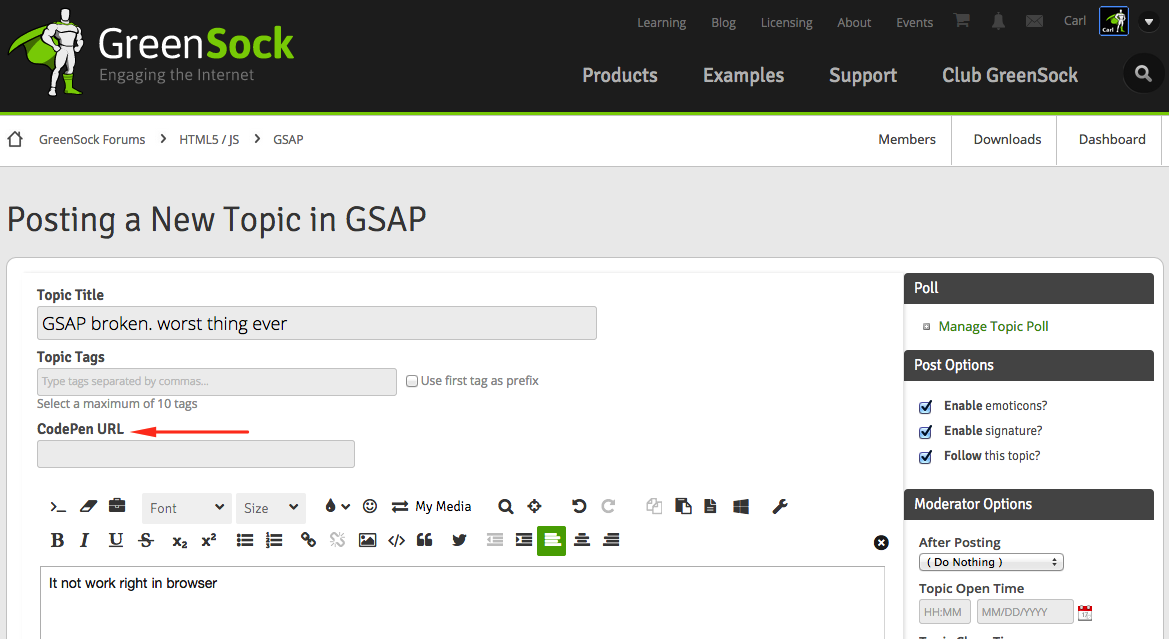Open the messages envelope icon
This screenshot has width=1169, height=639.
coord(1034,21)
